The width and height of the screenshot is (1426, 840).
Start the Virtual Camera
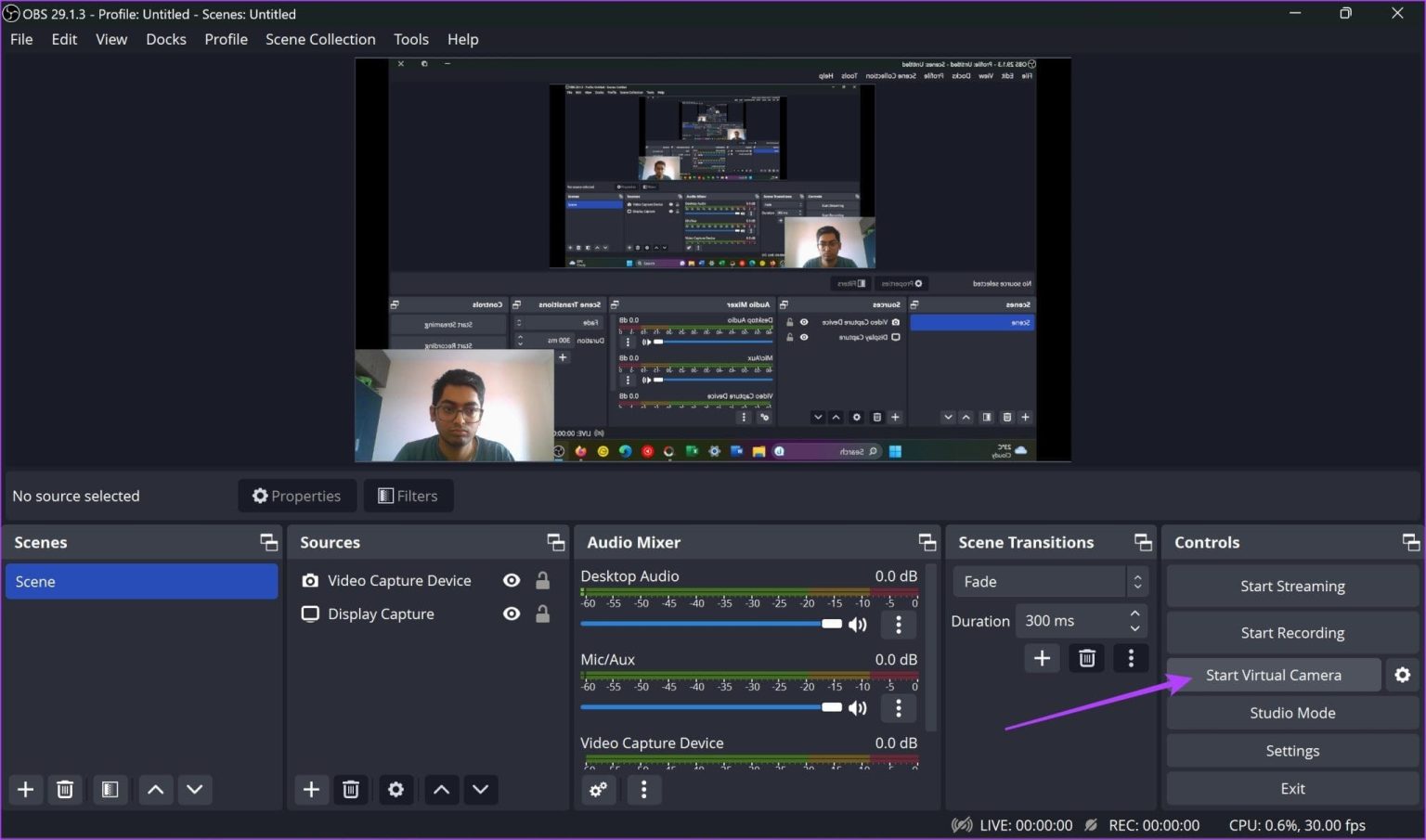pyautogui.click(x=1273, y=675)
